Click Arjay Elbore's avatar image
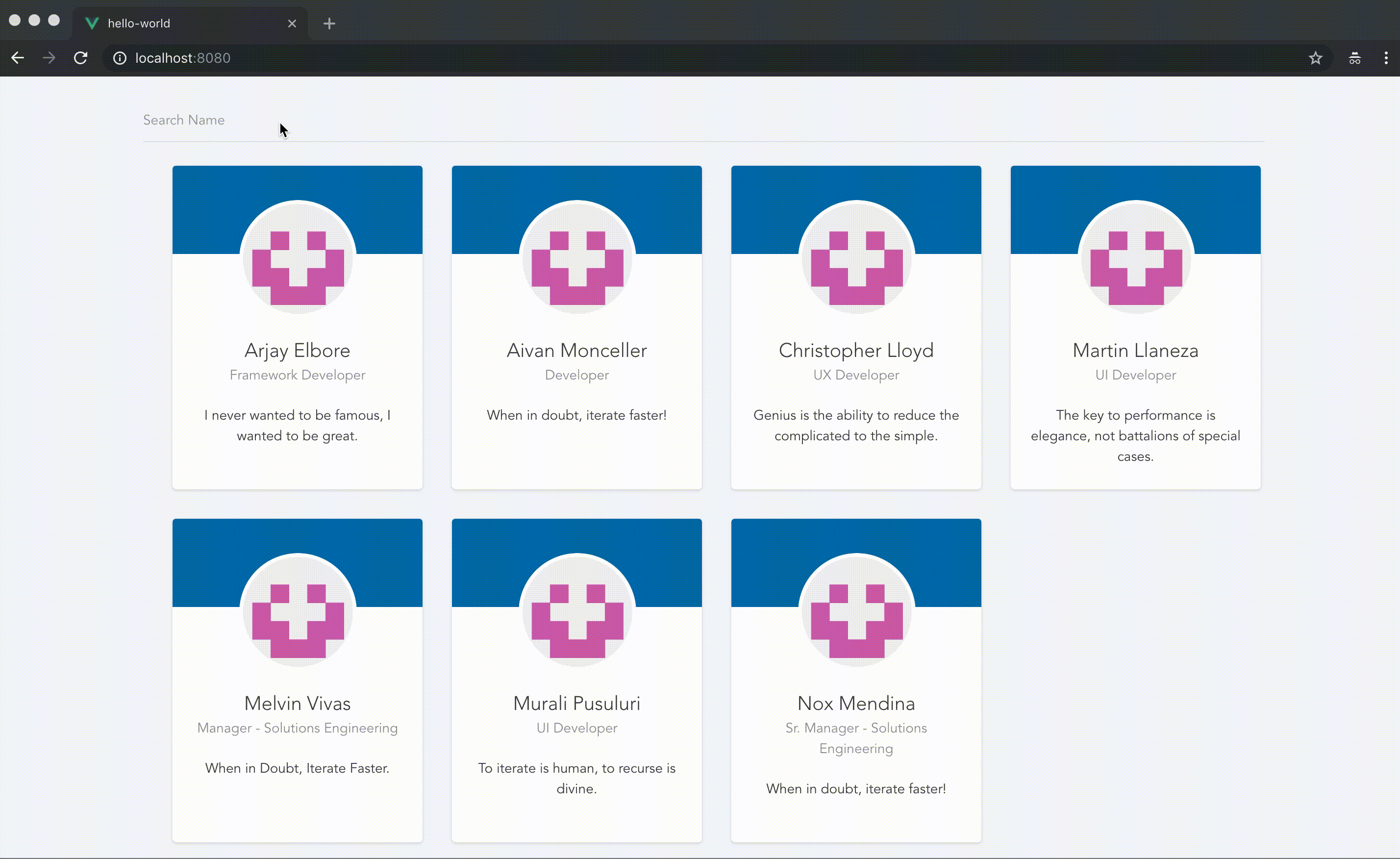 point(298,257)
